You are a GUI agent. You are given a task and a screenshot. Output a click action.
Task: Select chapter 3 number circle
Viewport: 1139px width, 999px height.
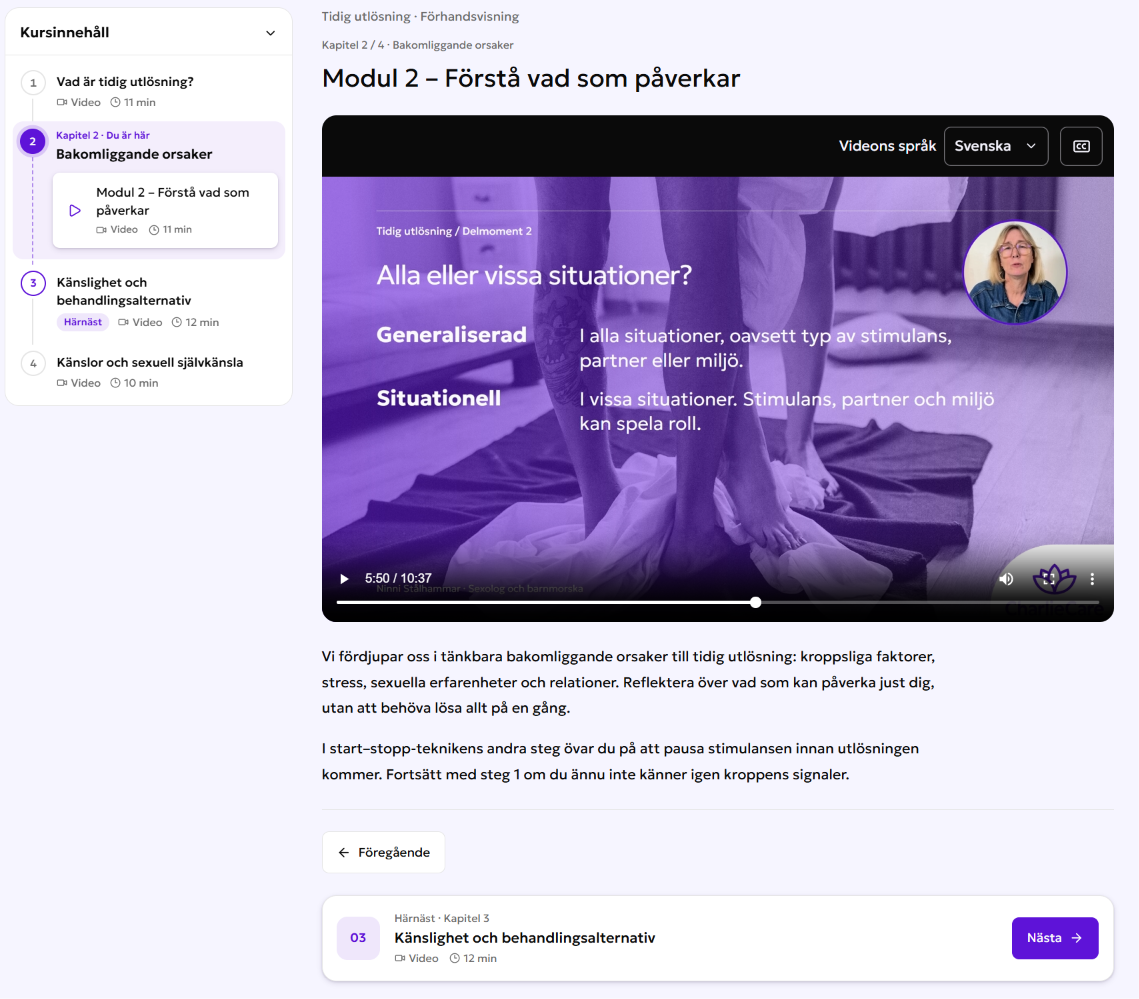[x=33, y=283]
